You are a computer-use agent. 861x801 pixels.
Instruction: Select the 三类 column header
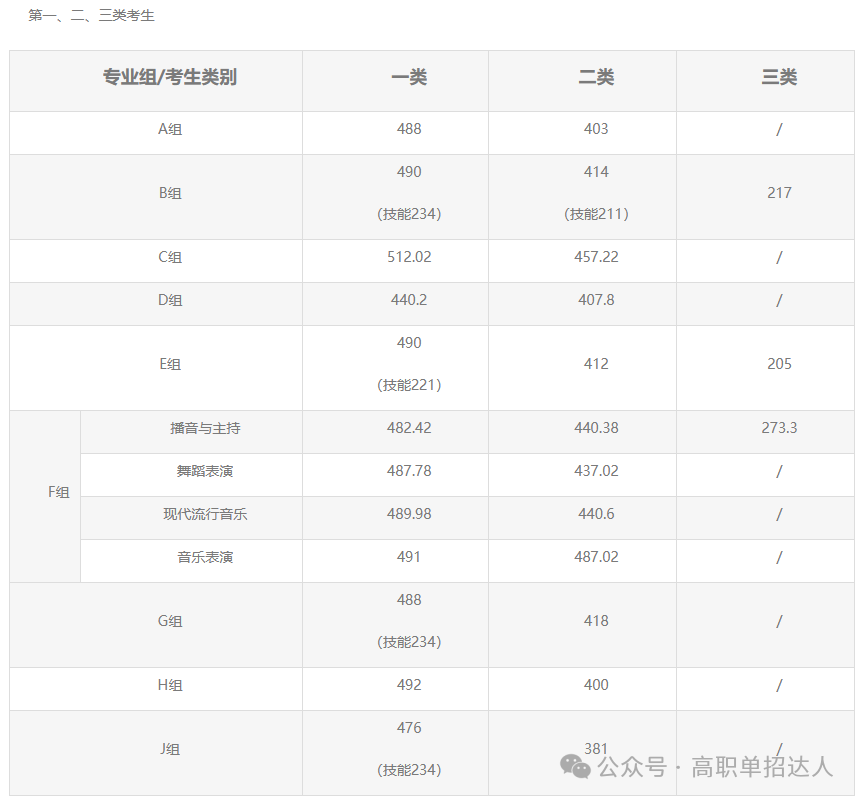[x=779, y=81]
